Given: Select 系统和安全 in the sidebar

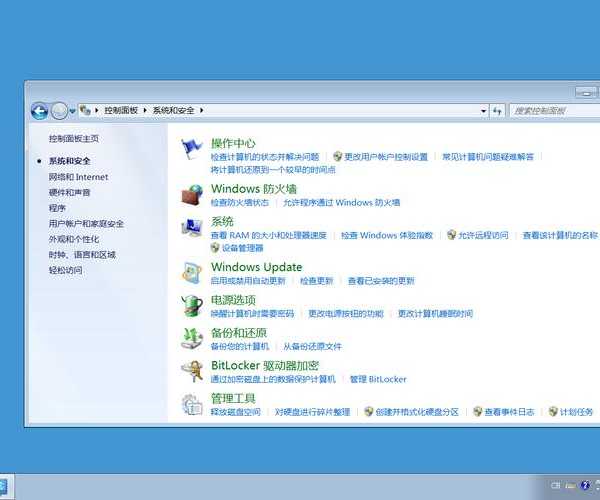Looking at the screenshot, I should pos(69,161).
